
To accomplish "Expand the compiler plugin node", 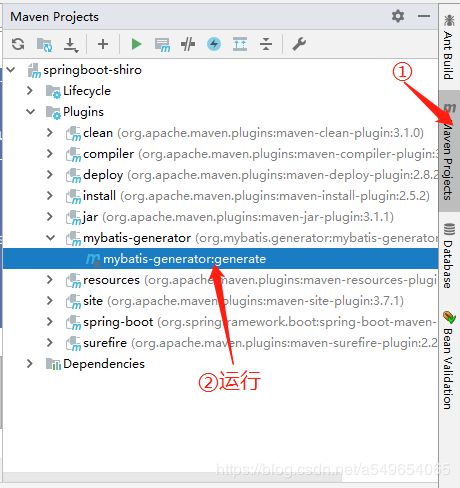I will click(x=50, y=154).
